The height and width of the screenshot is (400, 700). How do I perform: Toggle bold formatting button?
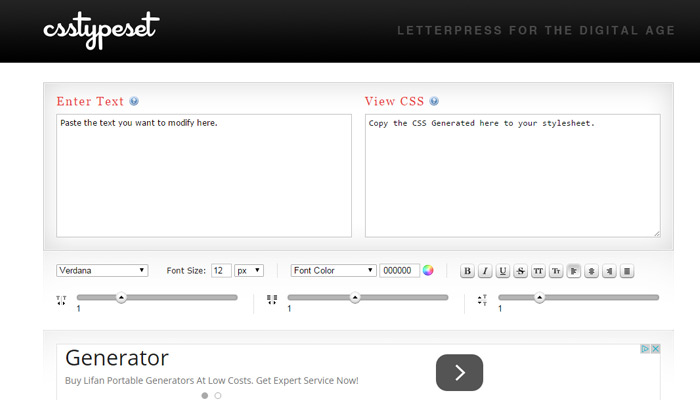pos(467,271)
